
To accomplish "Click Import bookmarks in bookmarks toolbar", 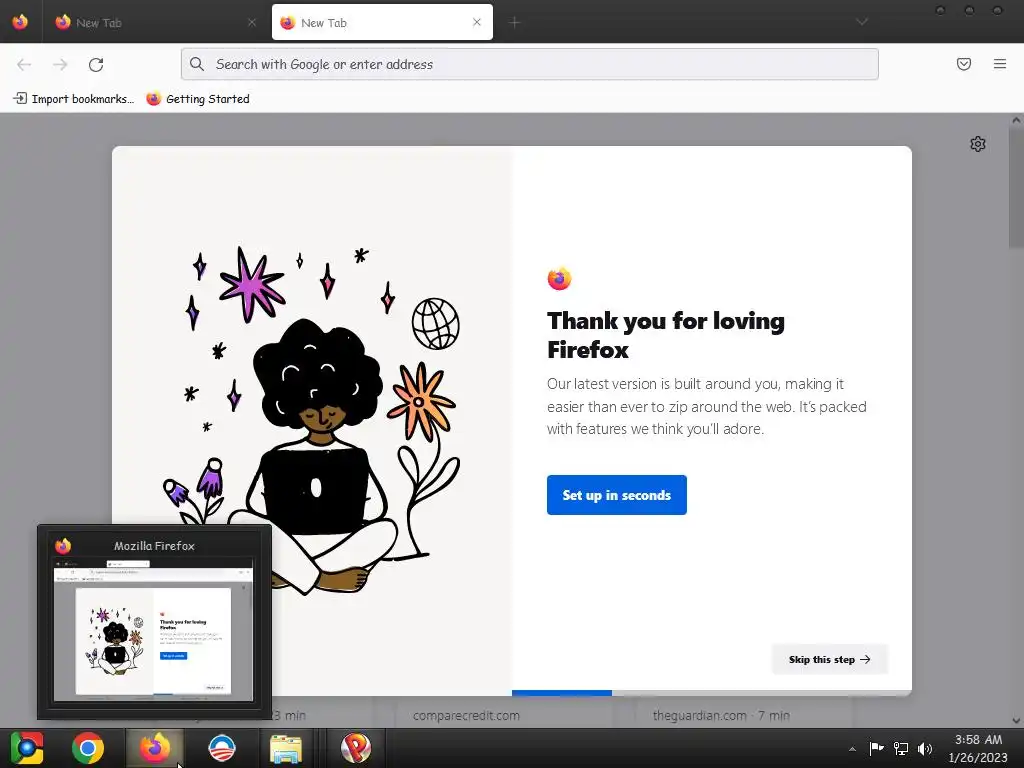I will (74, 99).
